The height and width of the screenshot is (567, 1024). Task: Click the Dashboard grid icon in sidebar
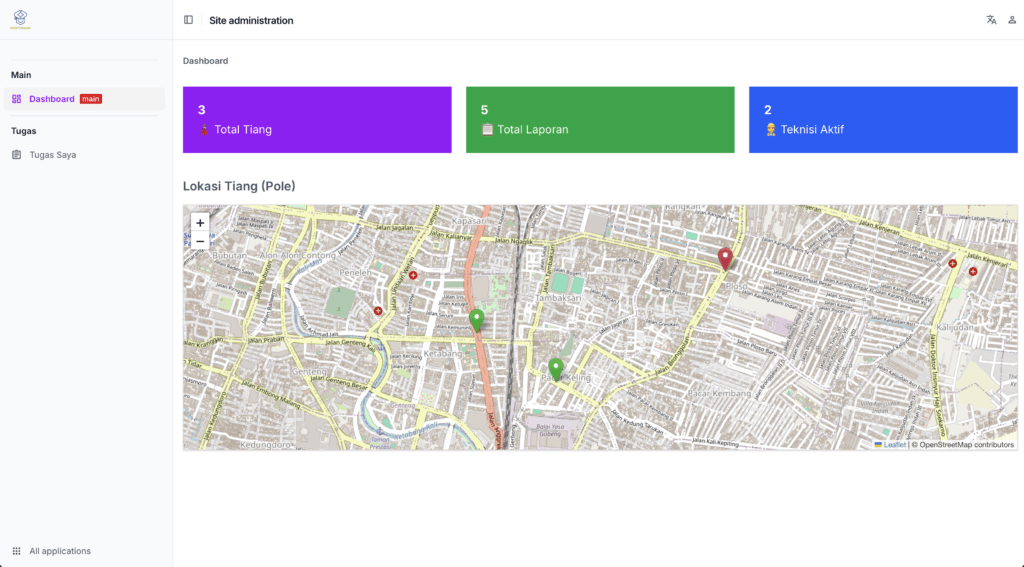[x=16, y=99]
